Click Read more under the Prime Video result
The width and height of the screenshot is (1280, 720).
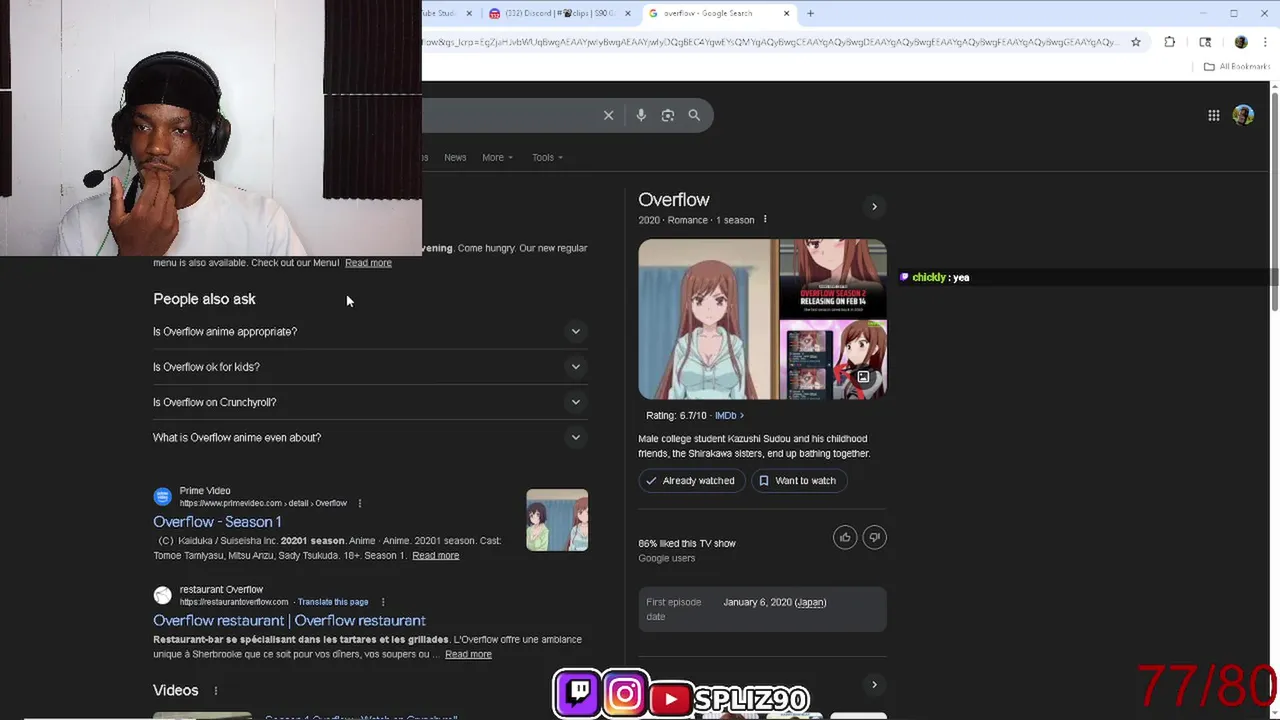435,556
